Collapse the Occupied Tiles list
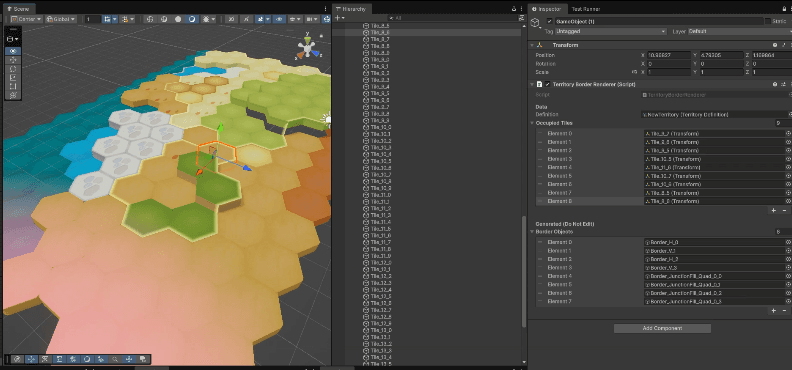Viewport: 792px width, 370px height. (532, 123)
